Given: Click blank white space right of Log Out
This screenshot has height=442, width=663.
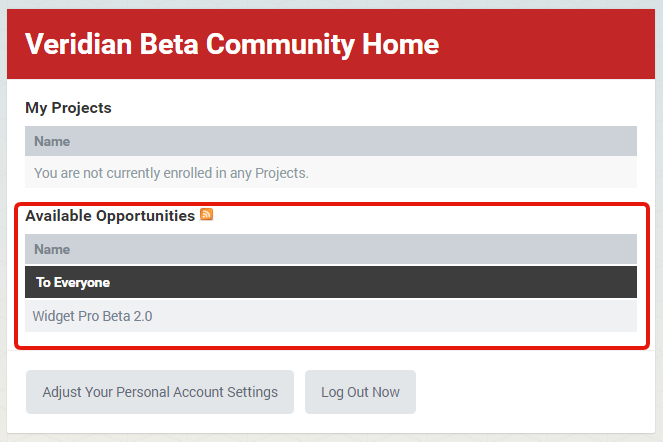Looking at the screenshot, I should tap(533, 392).
